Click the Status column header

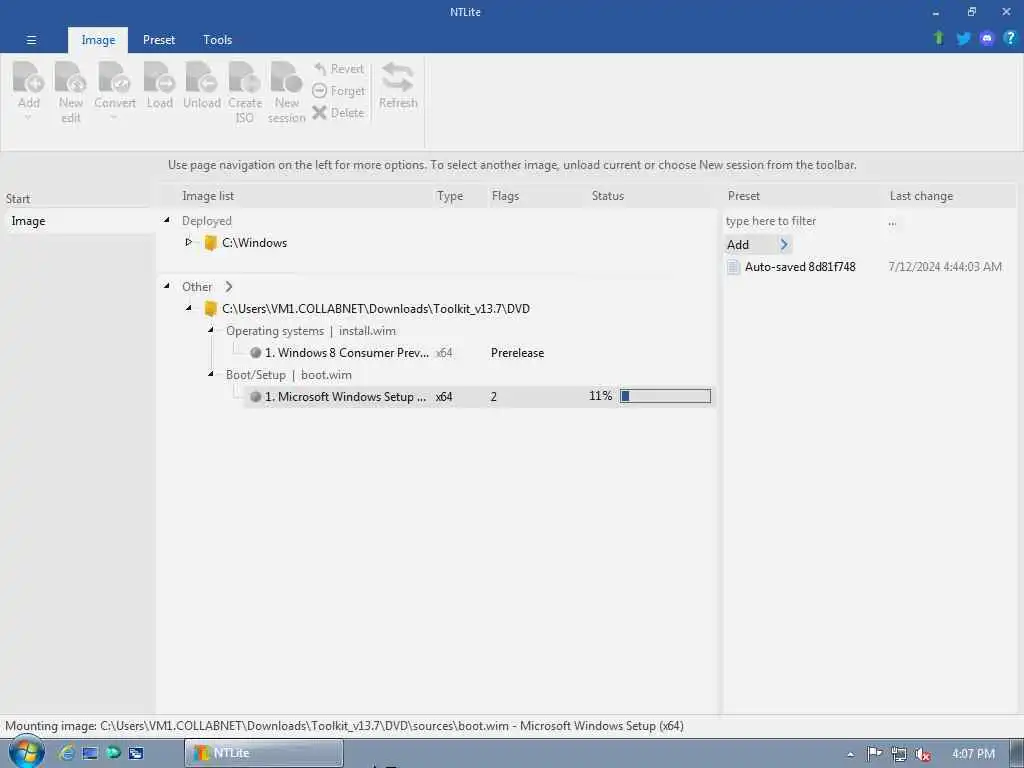(607, 196)
